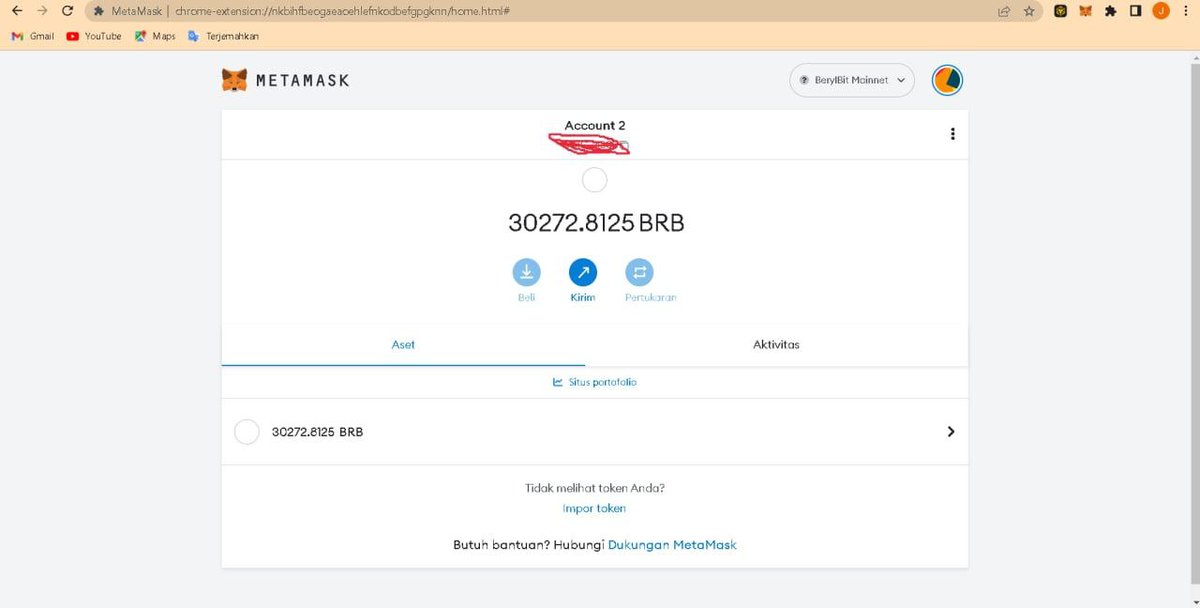Click the BRB token circle icon in asset row
Screen dimensions: 1200x608
click(246, 432)
